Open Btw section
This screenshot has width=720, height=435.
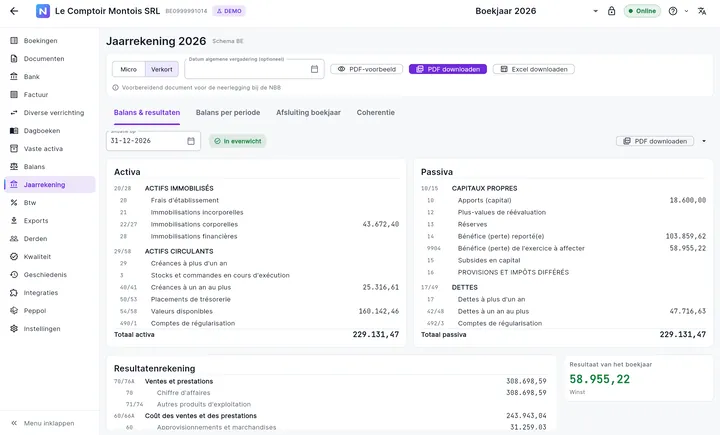50,203
